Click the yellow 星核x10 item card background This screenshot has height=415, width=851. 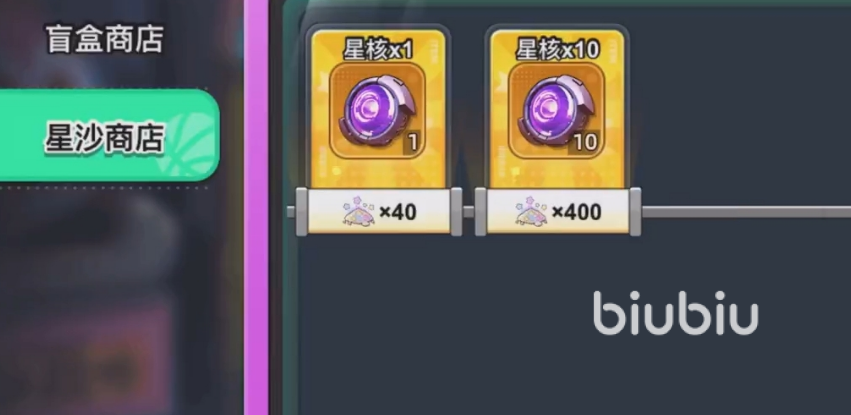click(557, 108)
